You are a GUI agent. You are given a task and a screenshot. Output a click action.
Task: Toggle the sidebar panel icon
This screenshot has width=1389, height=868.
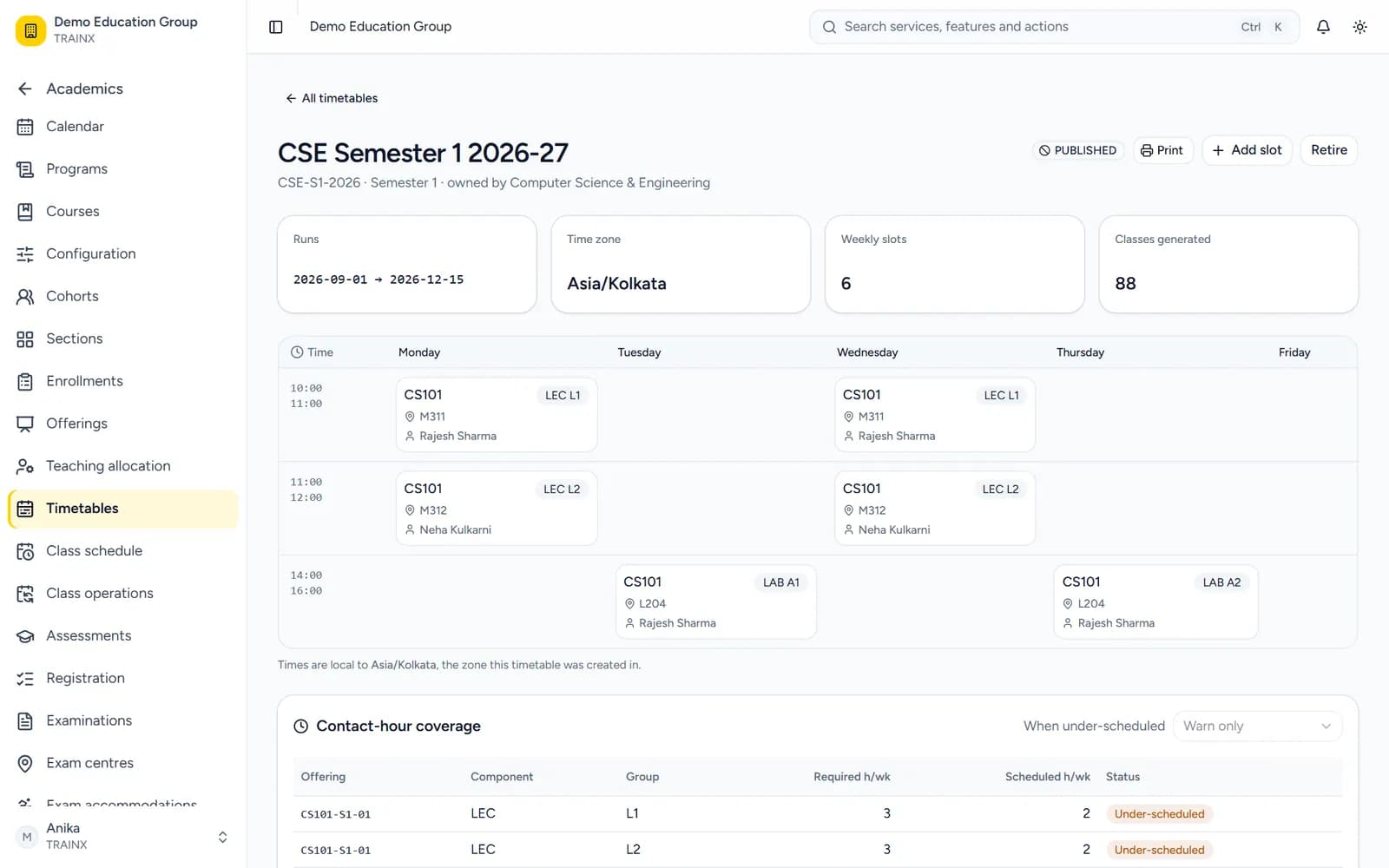[x=276, y=27]
